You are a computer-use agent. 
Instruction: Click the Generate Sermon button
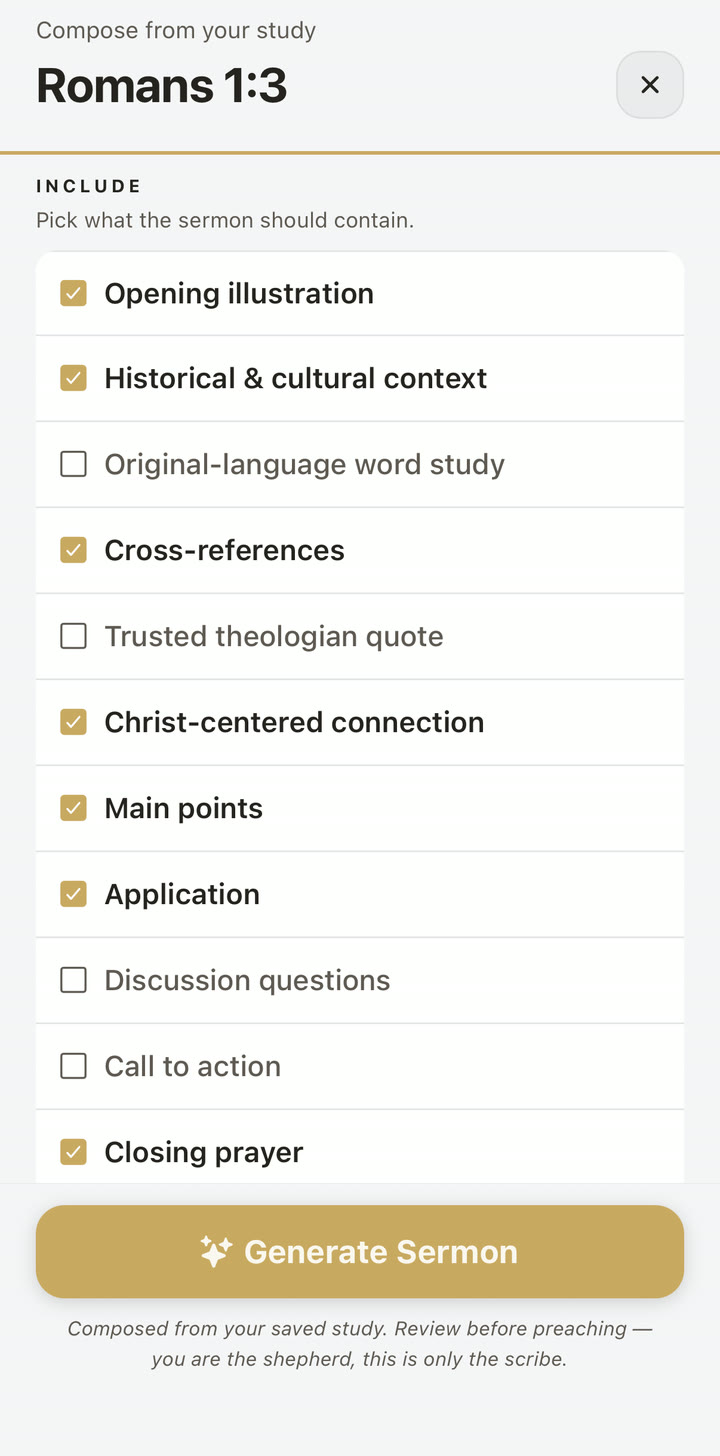point(360,1252)
